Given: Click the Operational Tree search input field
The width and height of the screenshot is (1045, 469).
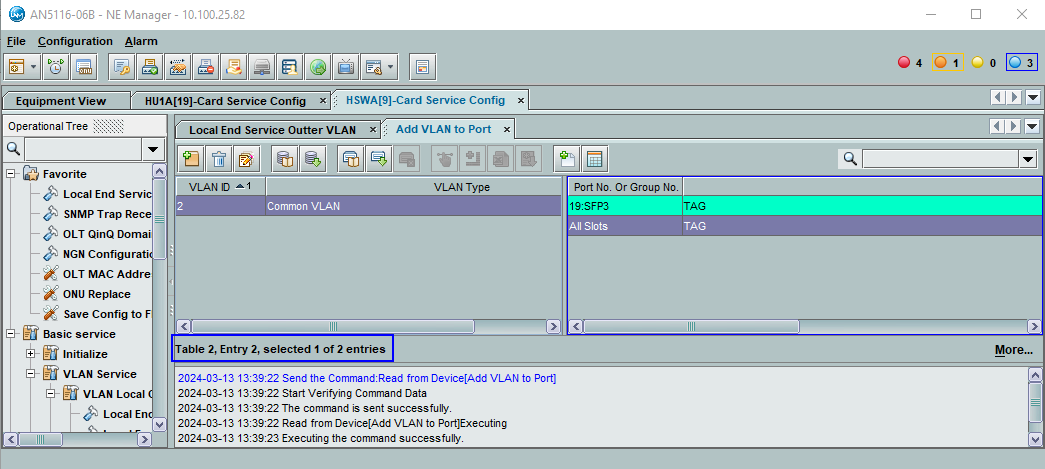Looking at the screenshot, I should click(x=83, y=149).
